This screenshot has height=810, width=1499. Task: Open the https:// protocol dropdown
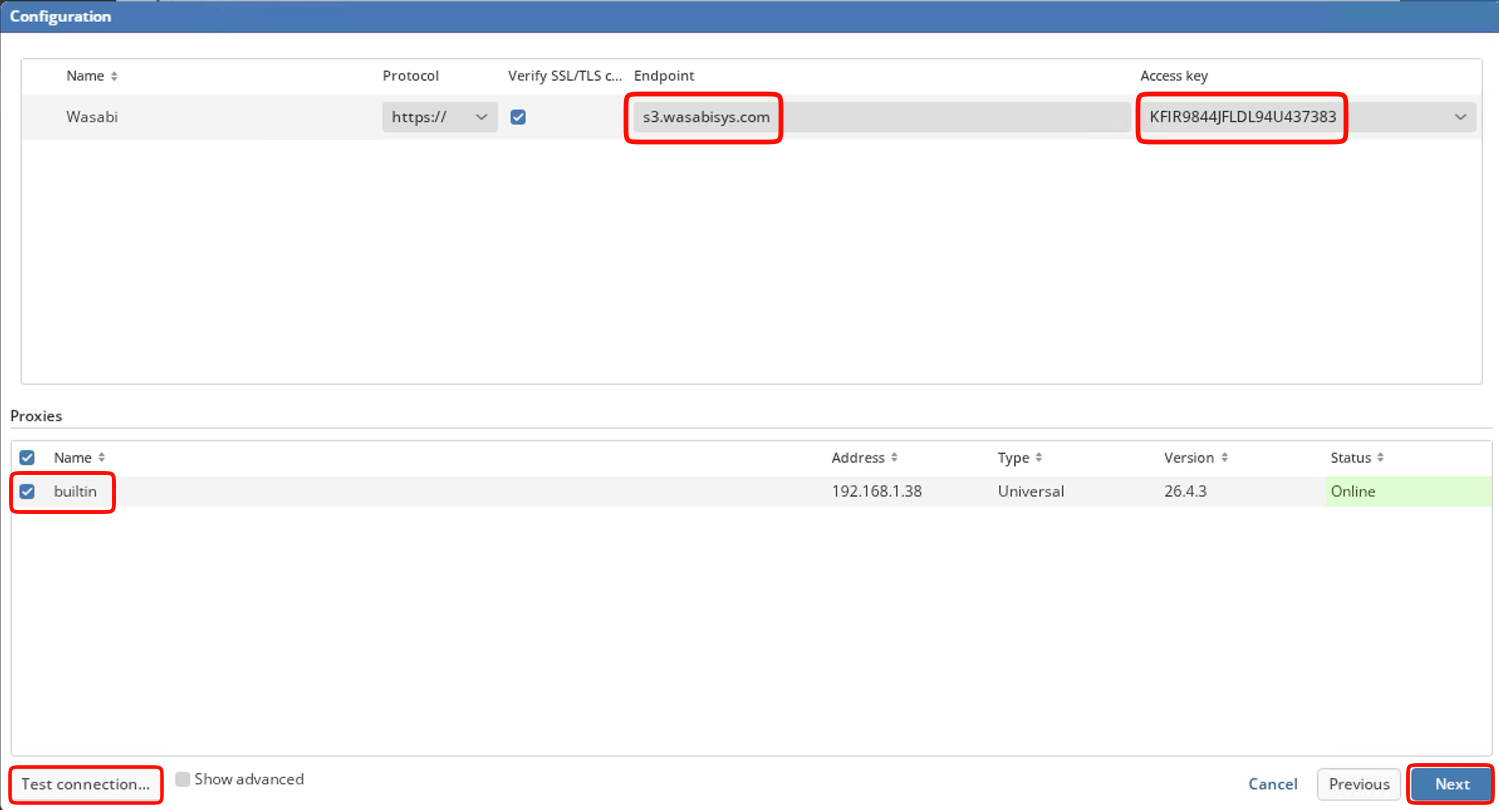pyautogui.click(x=440, y=117)
